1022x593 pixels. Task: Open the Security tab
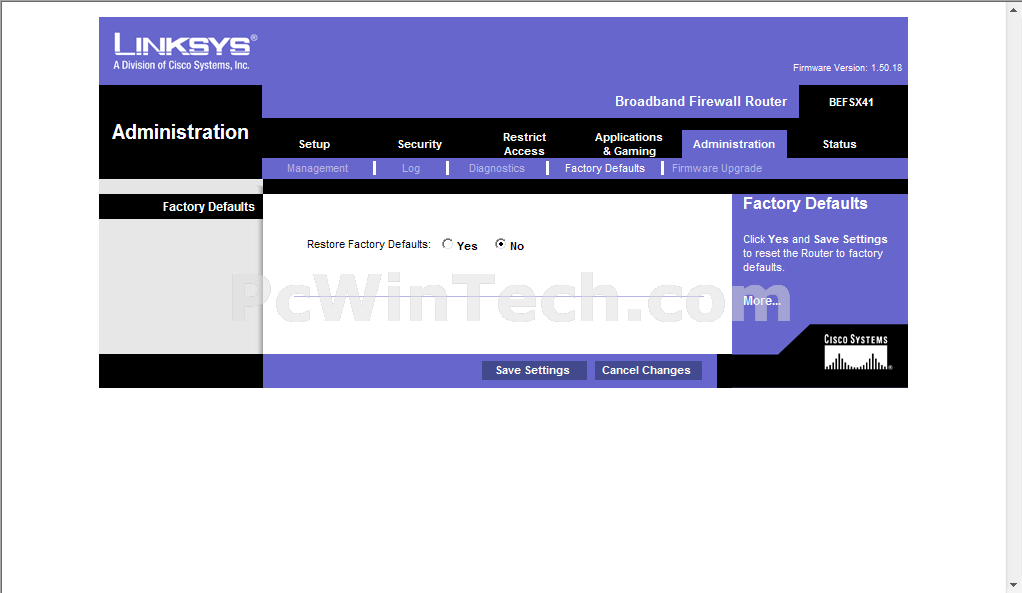click(x=420, y=144)
